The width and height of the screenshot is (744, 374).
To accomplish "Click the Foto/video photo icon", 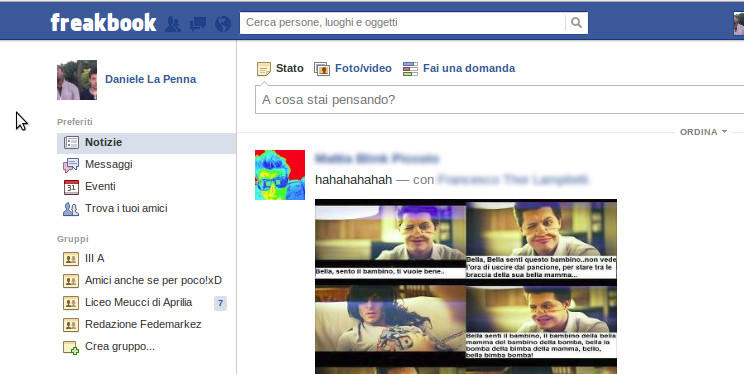I will point(322,69).
